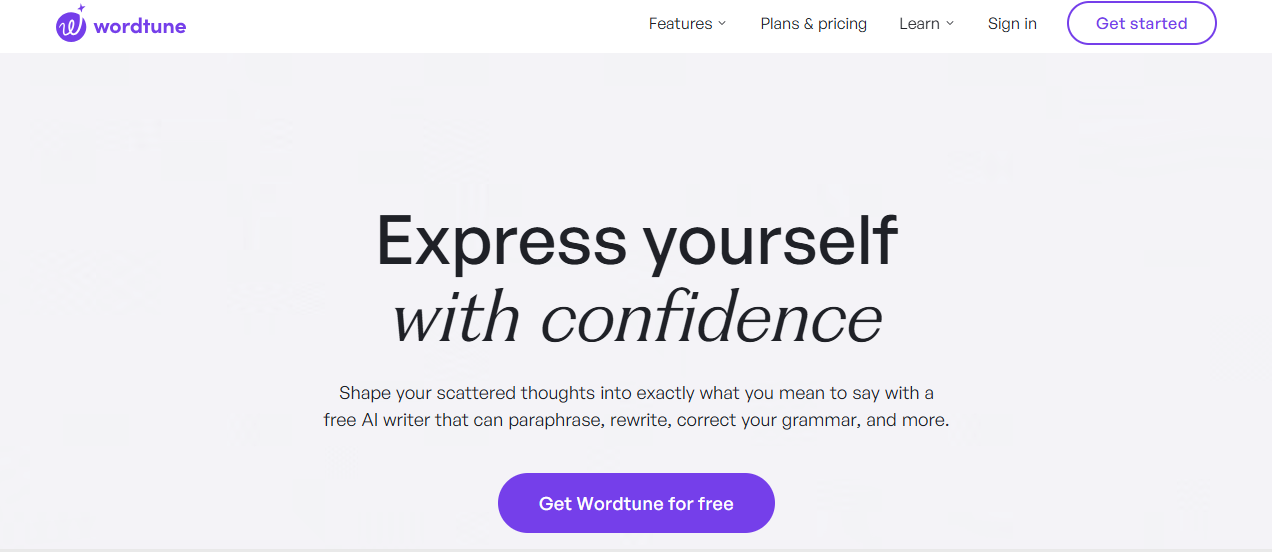1272x552 pixels.
Task: Click the word "paraphrase" in the description
Action: [555, 420]
